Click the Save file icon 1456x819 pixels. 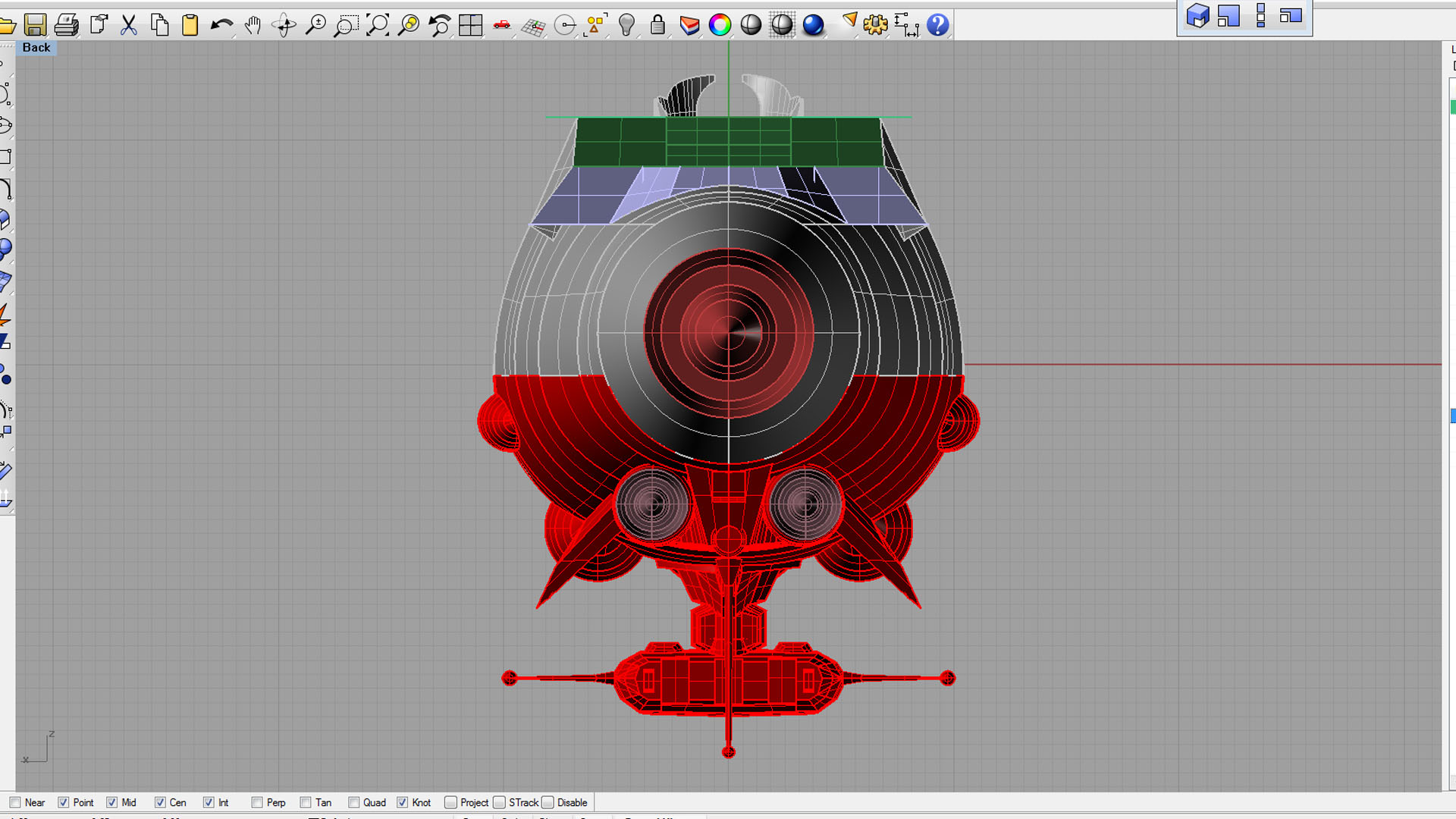35,25
